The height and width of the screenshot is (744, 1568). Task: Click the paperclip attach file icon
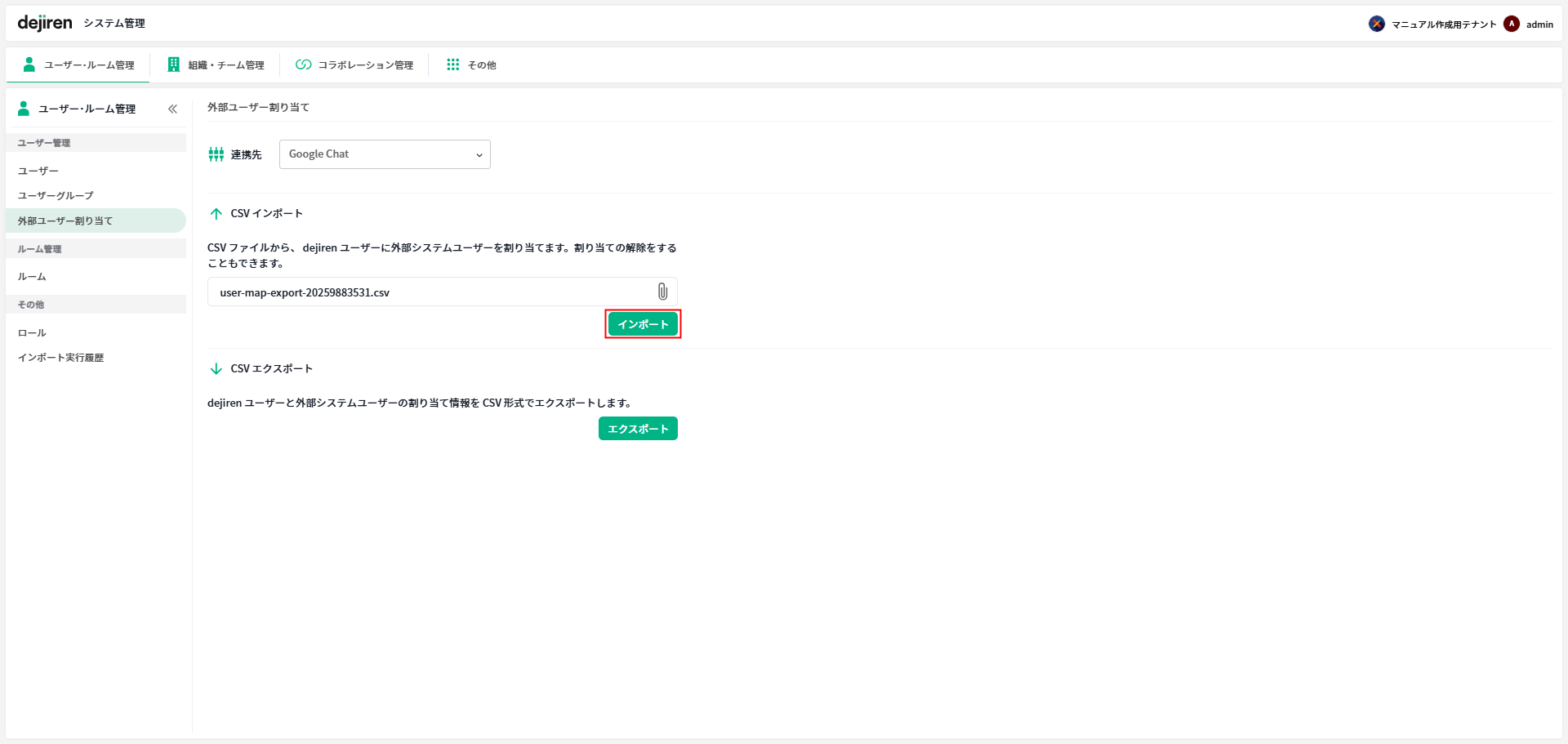pos(662,292)
